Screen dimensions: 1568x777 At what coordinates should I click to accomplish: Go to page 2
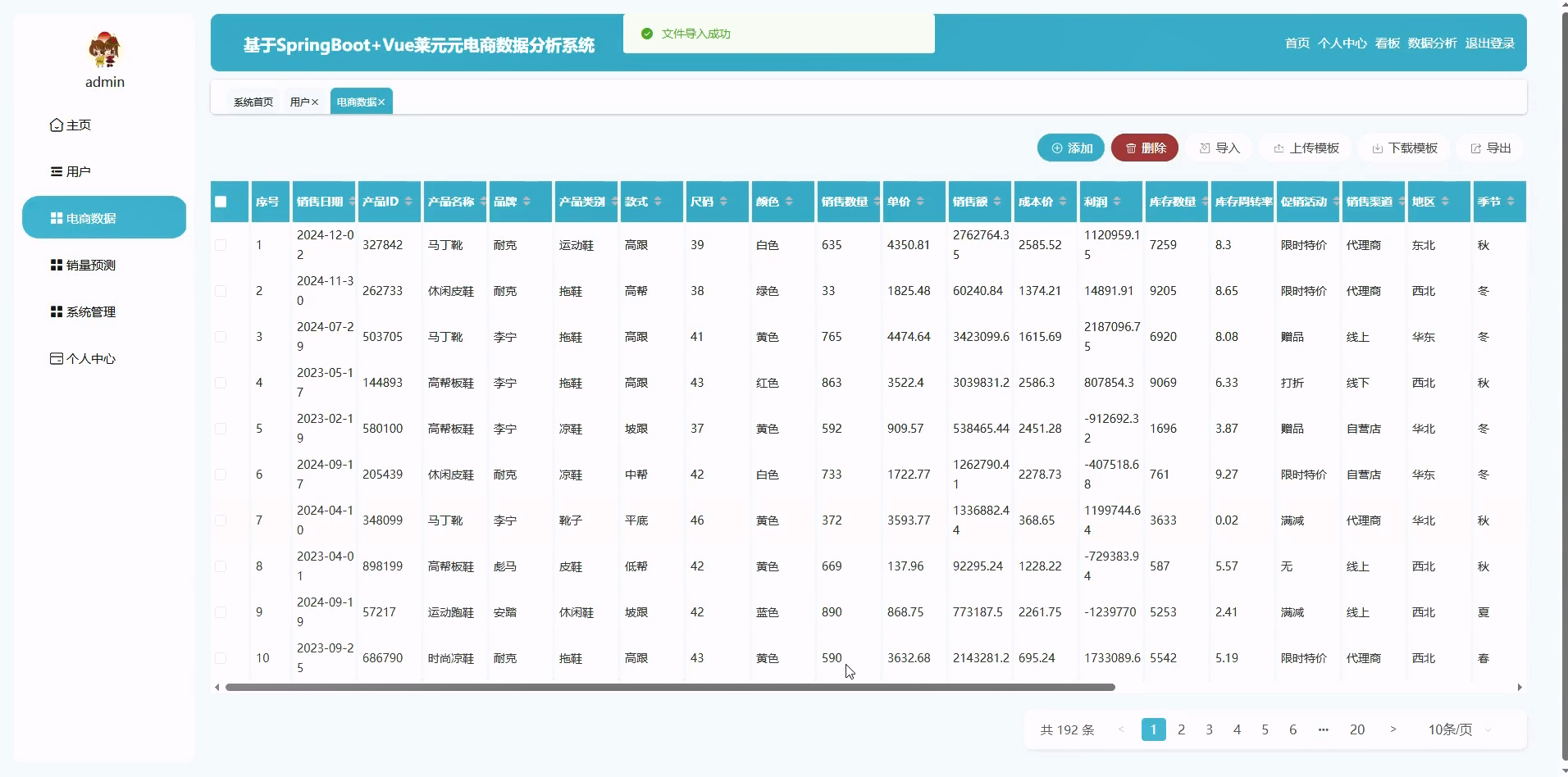click(x=1181, y=729)
